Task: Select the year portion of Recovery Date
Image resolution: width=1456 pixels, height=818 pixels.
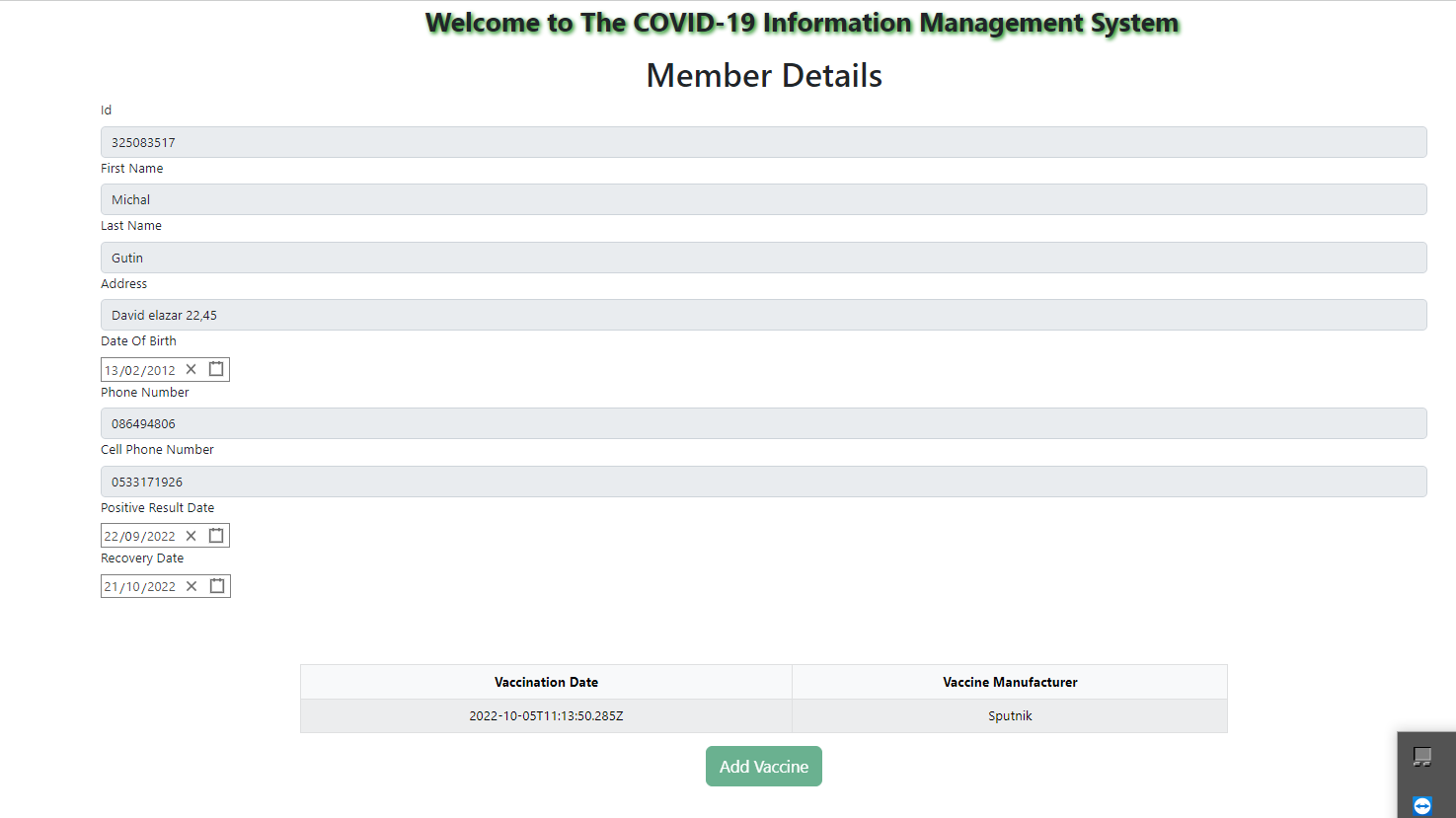Action: tap(161, 585)
